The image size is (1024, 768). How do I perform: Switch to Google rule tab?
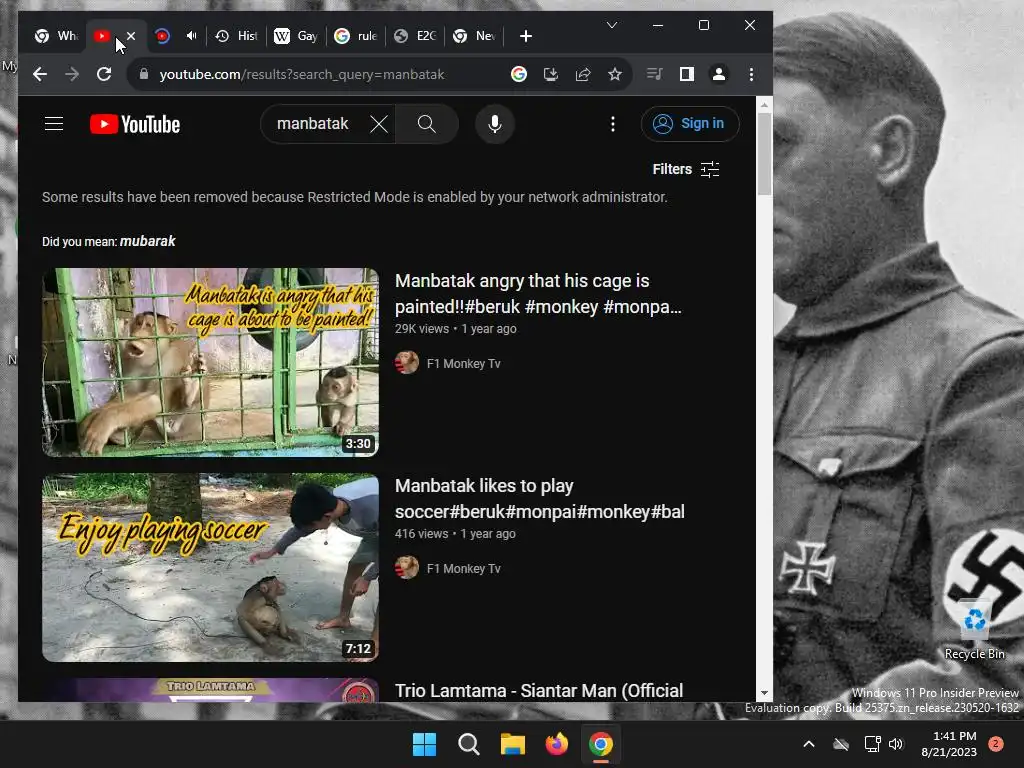tap(355, 36)
